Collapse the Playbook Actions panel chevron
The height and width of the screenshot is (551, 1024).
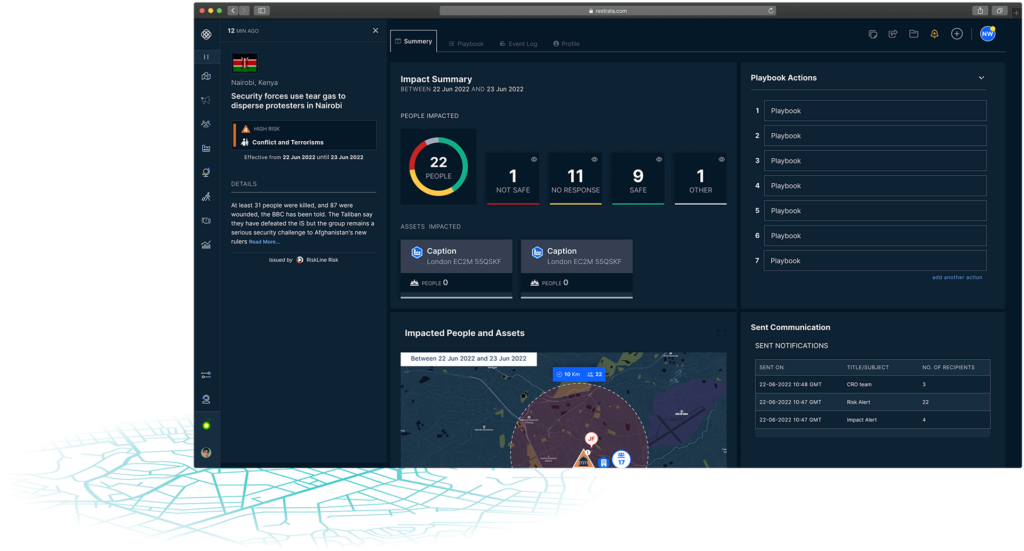pos(981,78)
